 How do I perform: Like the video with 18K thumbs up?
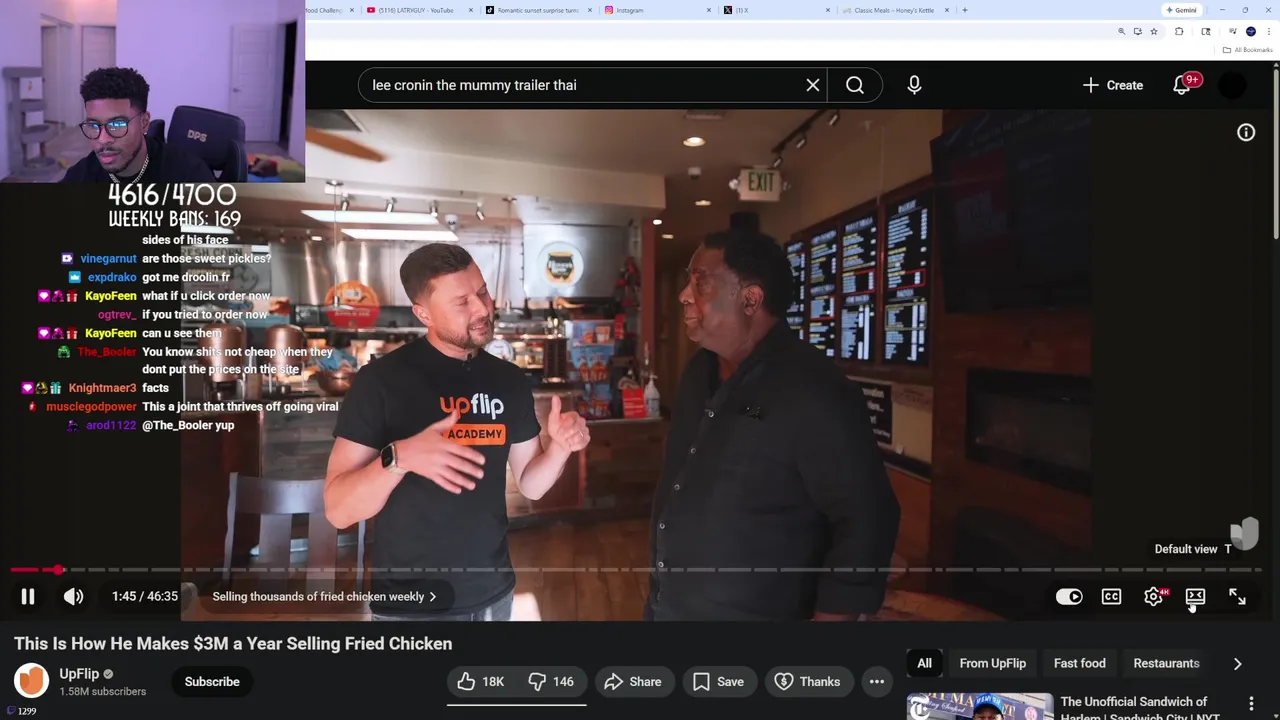pyautogui.click(x=482, y=681)
